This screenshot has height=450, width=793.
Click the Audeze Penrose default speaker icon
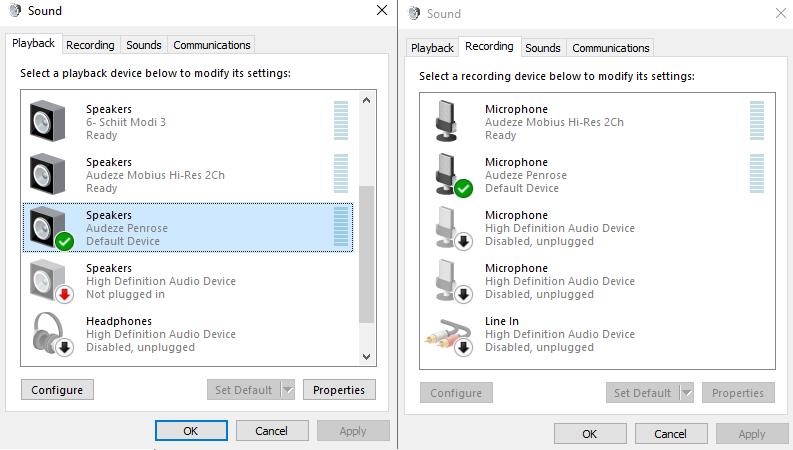tap(51, 228)
